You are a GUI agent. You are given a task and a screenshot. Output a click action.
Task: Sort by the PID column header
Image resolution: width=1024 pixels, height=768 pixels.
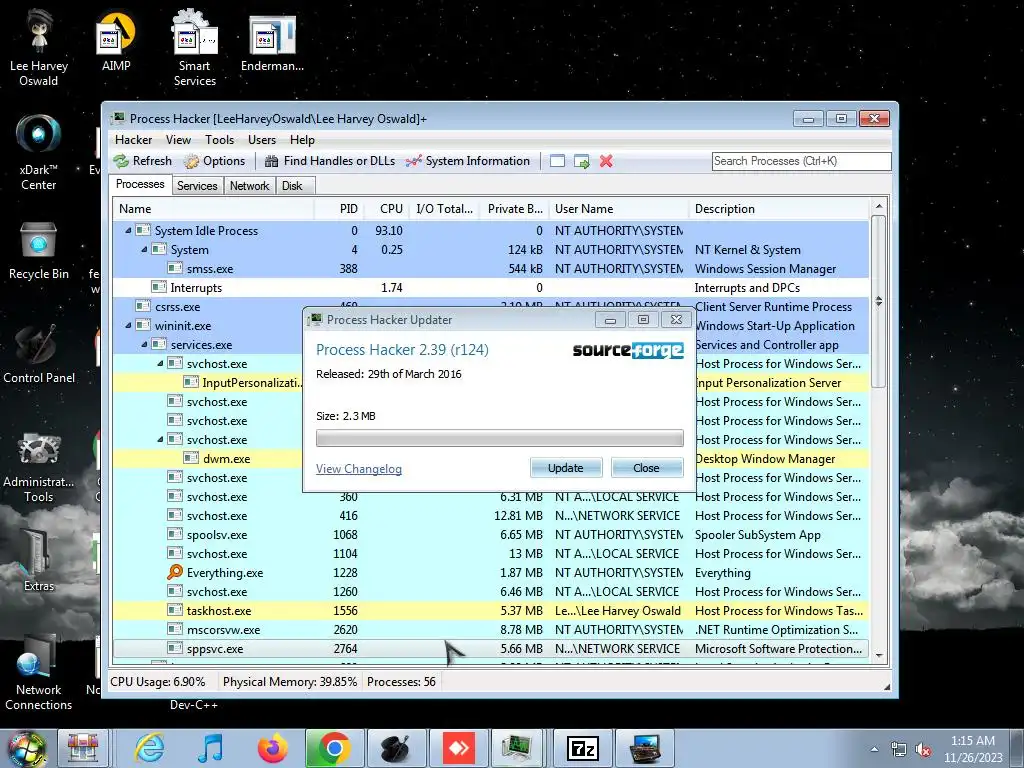339,209
